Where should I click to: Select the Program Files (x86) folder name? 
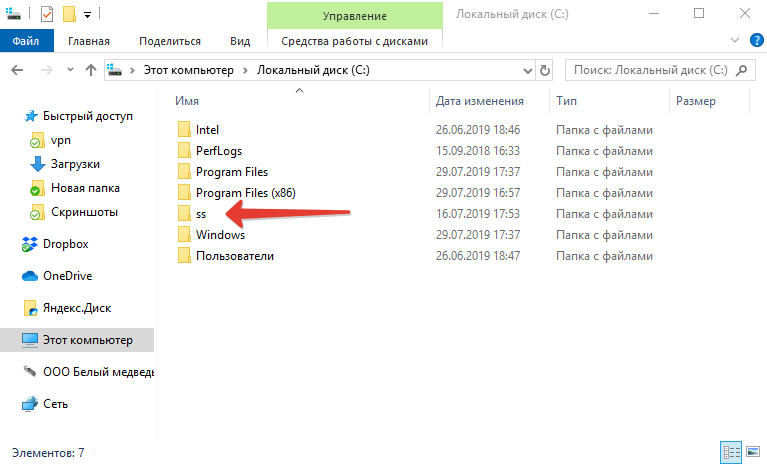pos(246,193)
